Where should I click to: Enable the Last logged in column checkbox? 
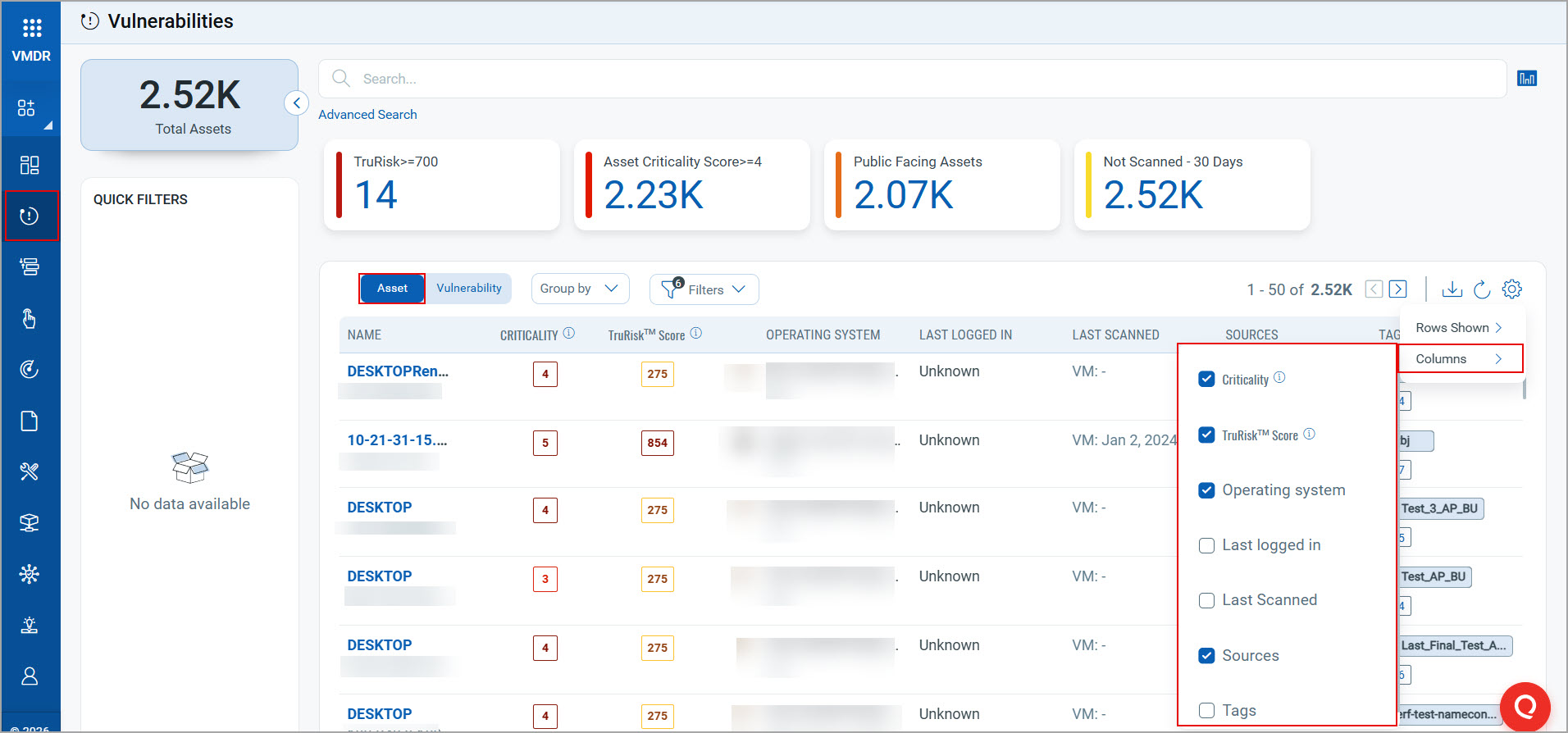[1206, 545]
